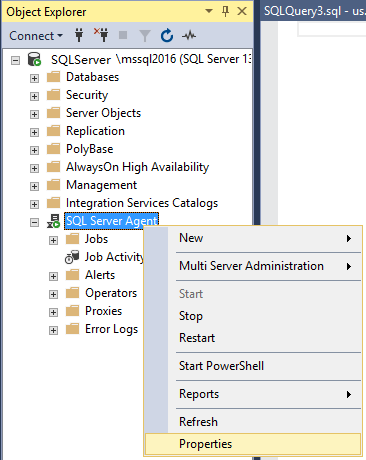The image size is (366, 460).
Task: Click the Server Objects folder icon
Action: pos(53,113)
